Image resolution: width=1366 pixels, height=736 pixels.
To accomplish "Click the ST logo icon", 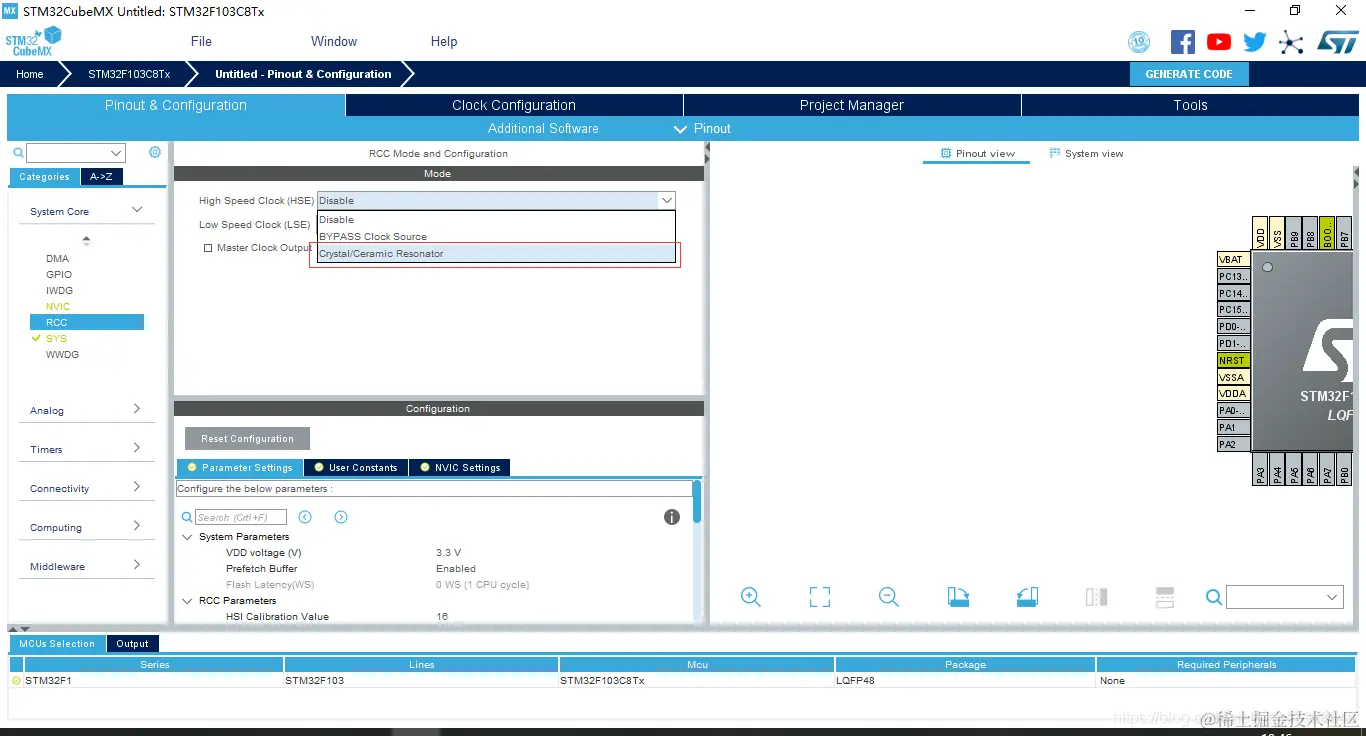I will pos(1338,42).
